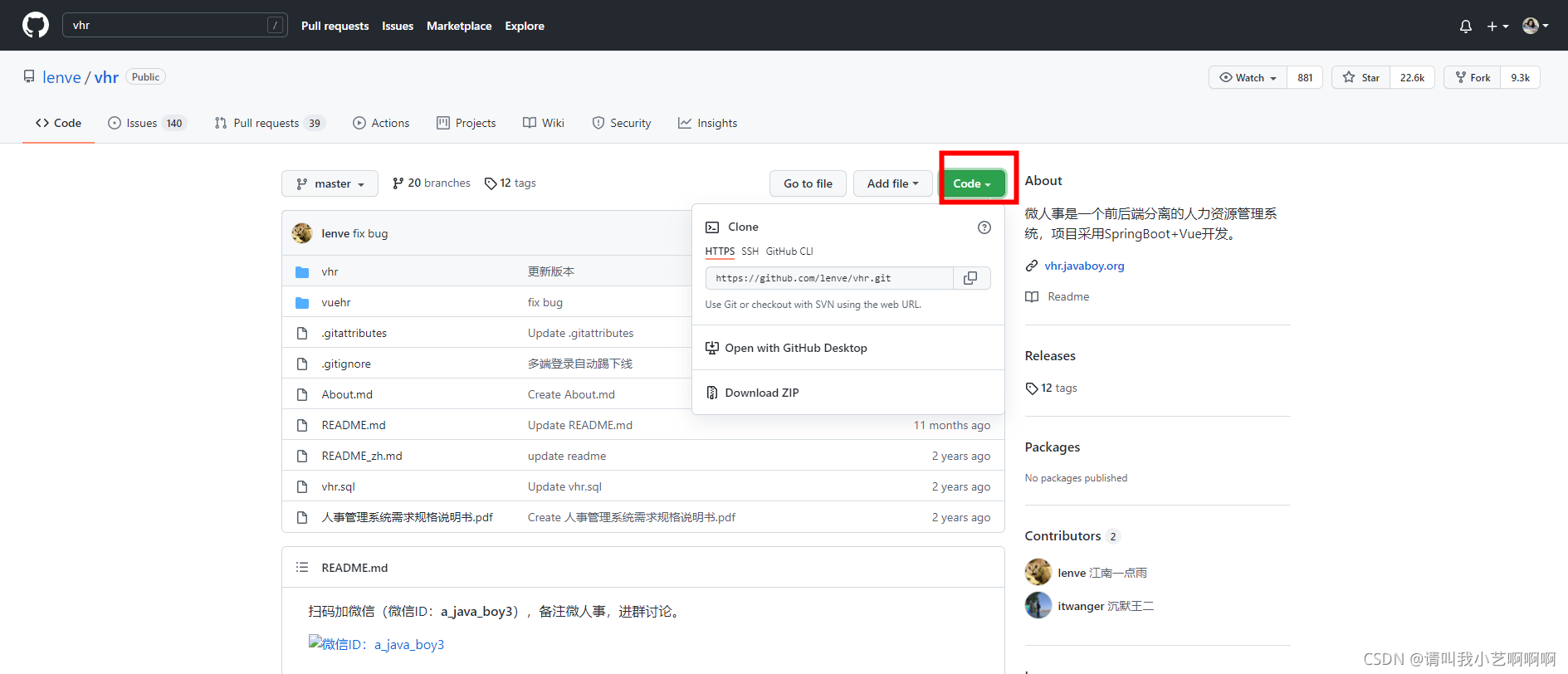Viewport: 1568px width, 674px height.
Task: Click the a_java_boy3 WeChat image link
Action: [x=376, y=644]
